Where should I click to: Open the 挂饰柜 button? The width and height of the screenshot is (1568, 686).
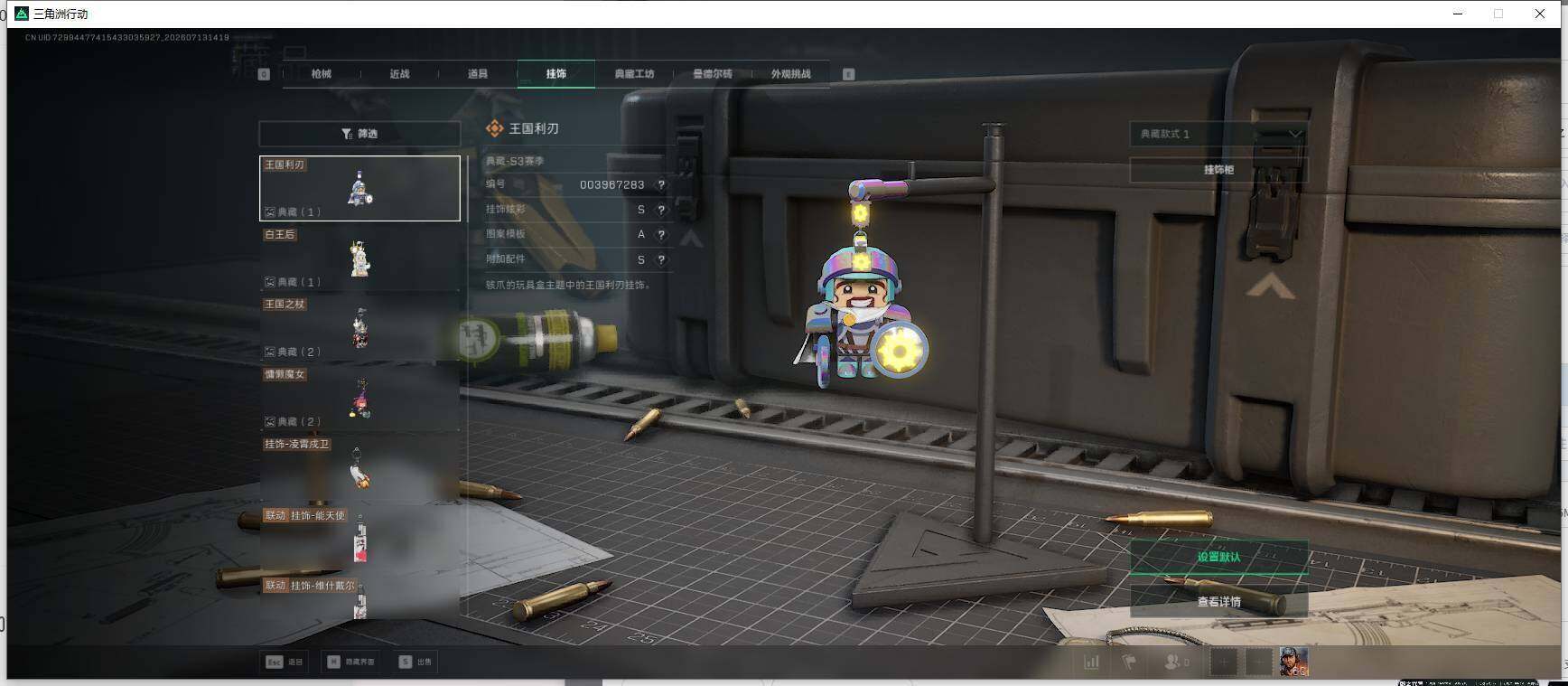point(1218,170)
